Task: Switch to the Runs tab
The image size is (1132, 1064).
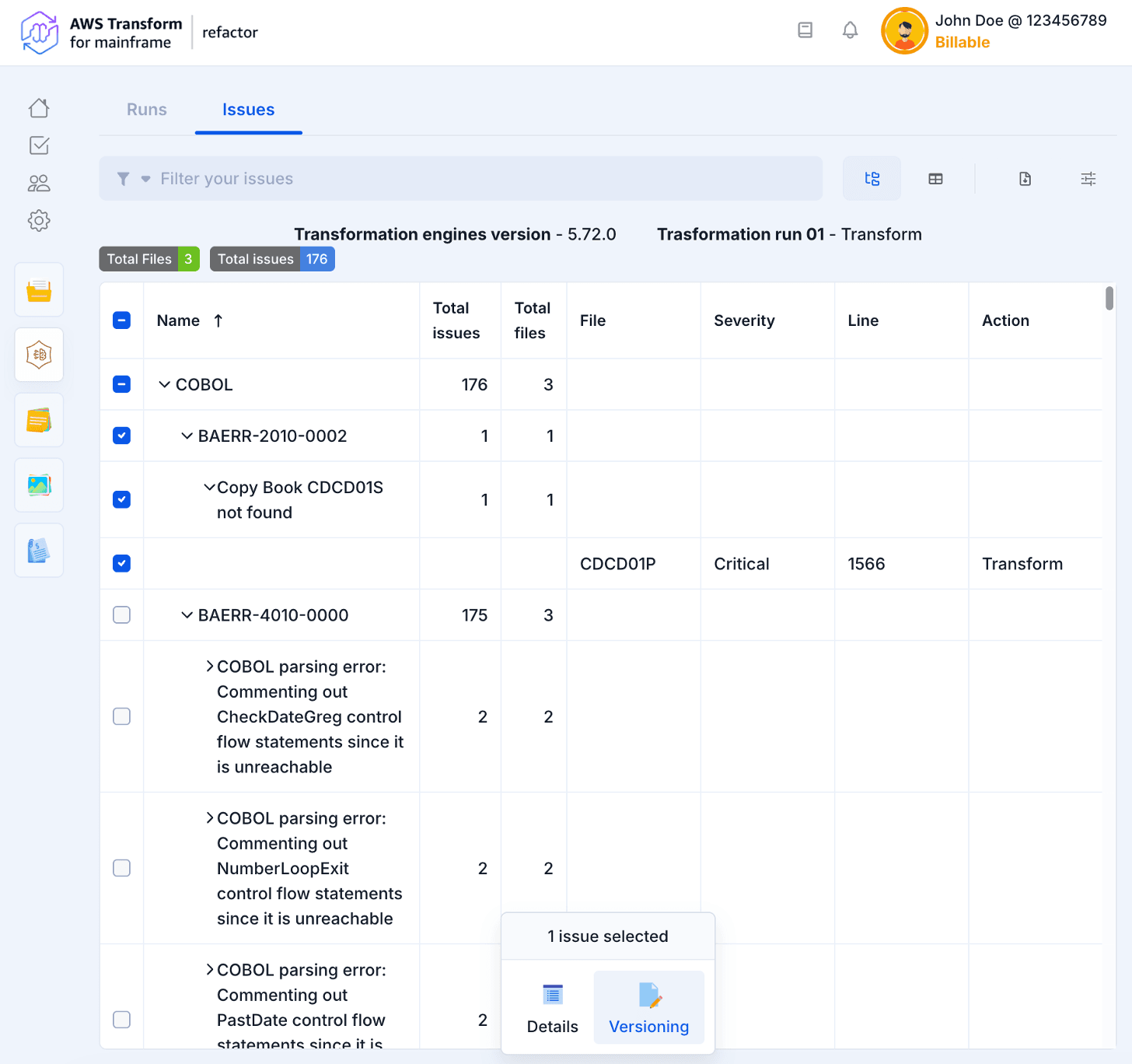Action: coord(147,110)
